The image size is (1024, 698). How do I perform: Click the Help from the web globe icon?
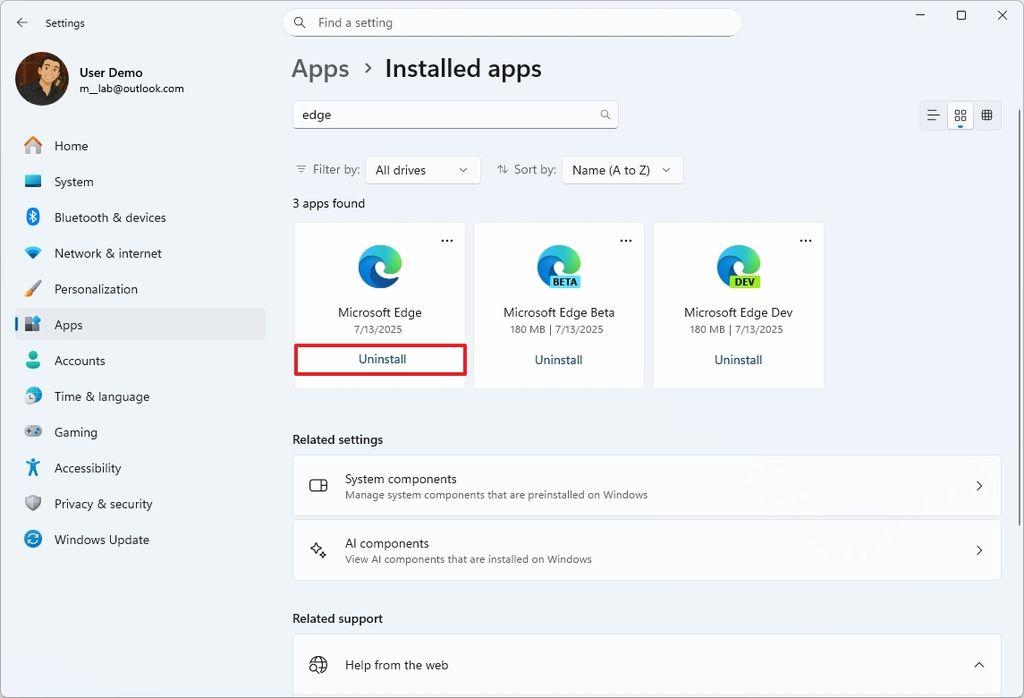(318, 665)
